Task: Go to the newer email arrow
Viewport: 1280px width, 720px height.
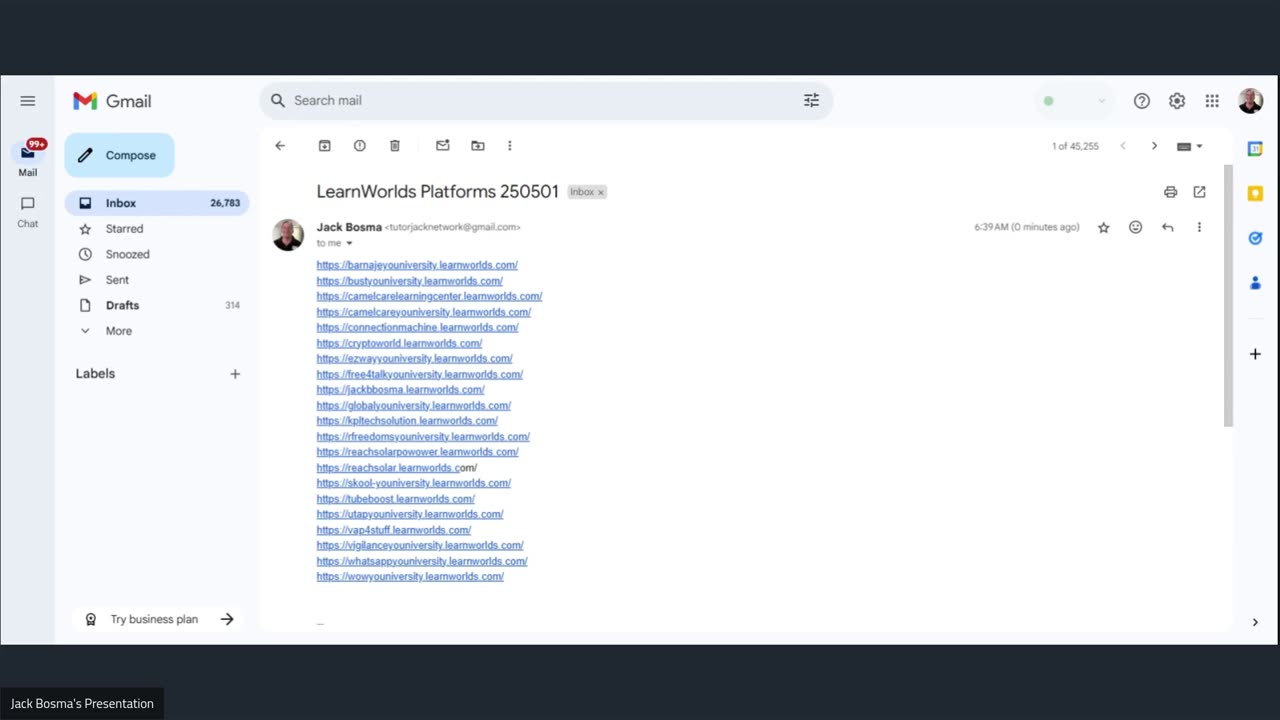Action: (1123, 146)
